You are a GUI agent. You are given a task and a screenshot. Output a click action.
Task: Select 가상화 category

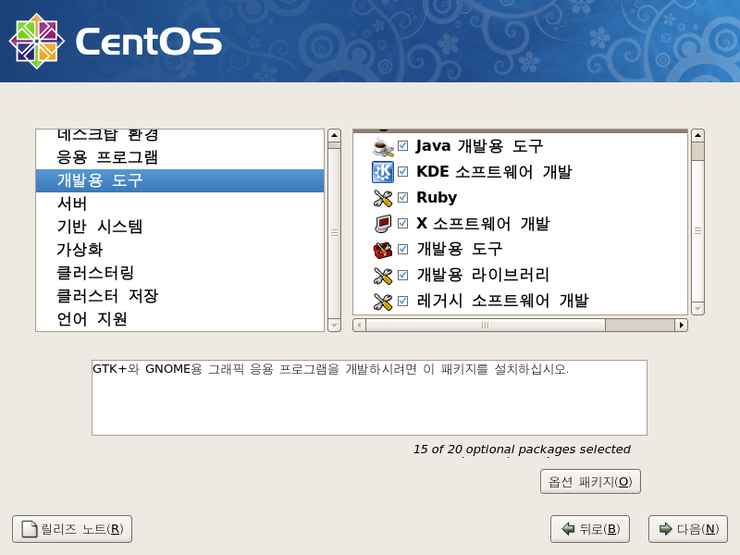(180, 250)
